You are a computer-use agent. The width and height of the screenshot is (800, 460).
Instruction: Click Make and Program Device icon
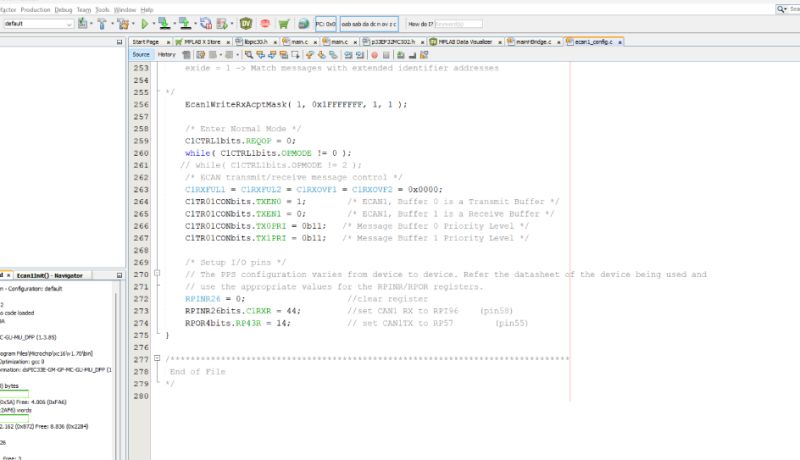(x=164, y=23)
